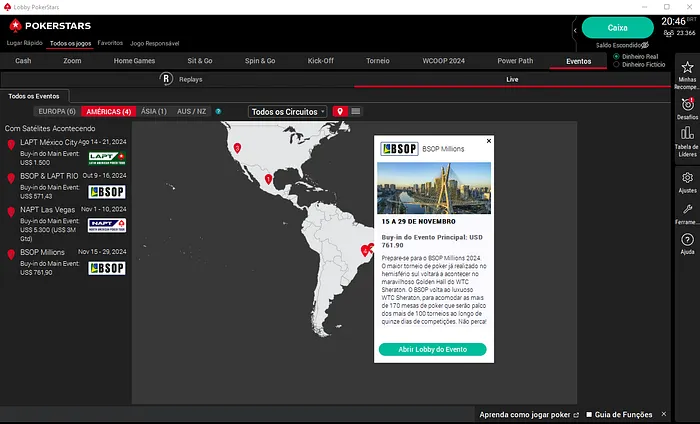The image size is (700, 424).
Task: Toggle the Saldo Escondido eye icon
Action: [x=645, y=44]
